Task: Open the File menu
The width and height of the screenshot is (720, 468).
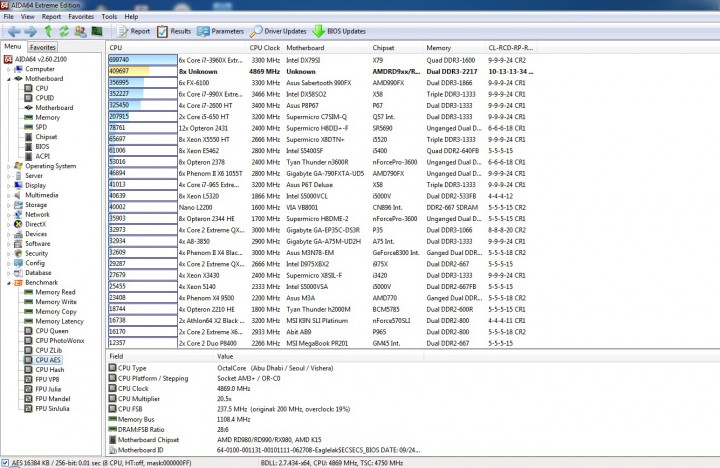Action: point(9,17)
